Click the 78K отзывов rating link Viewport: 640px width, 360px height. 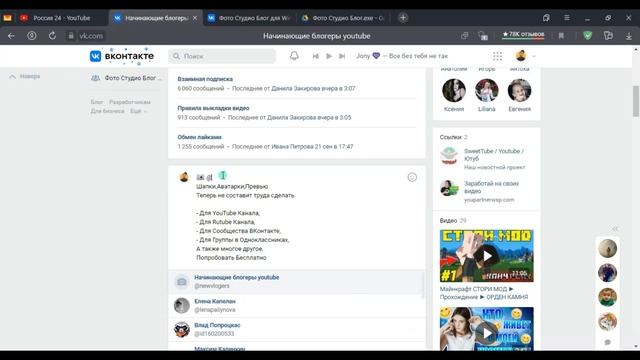(x=523, y=34)
